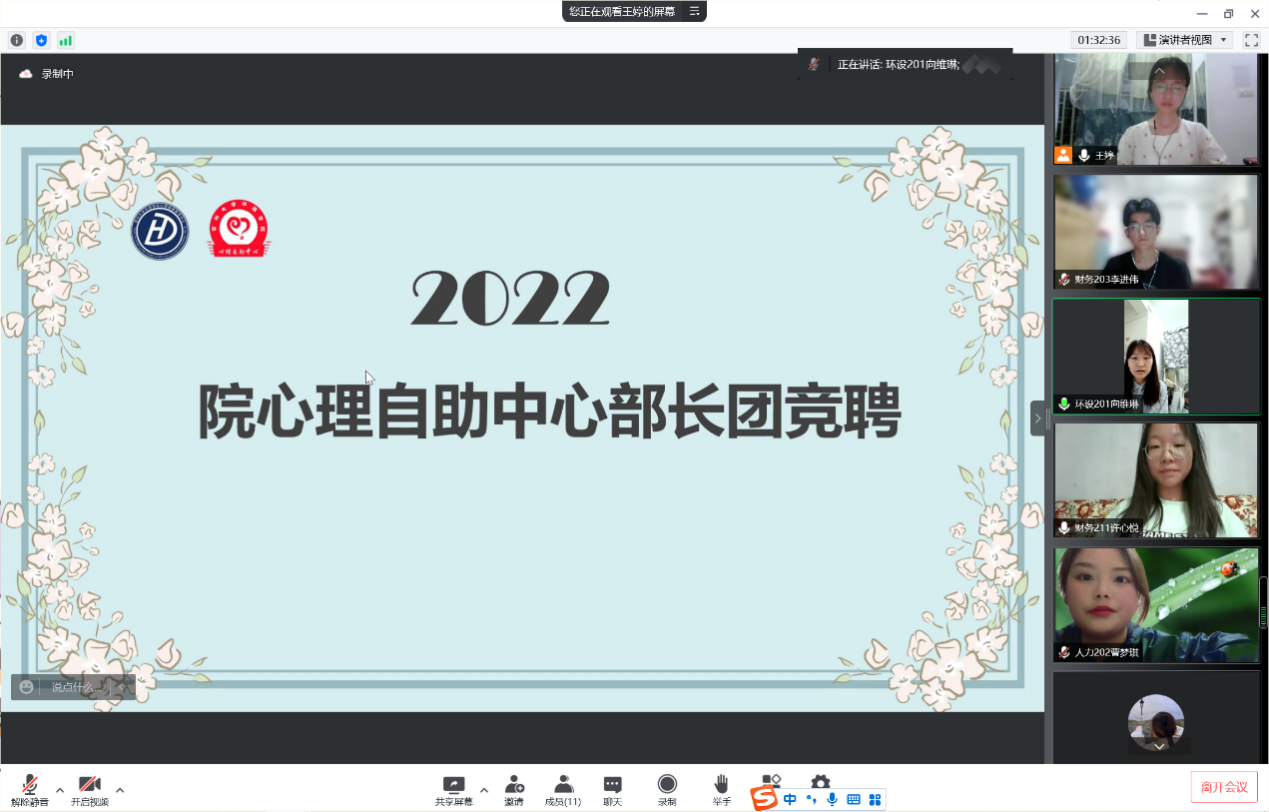Open the screen-viewing banner menu icon
This screenshot has width=1269, height=812.
pos(694,11)
